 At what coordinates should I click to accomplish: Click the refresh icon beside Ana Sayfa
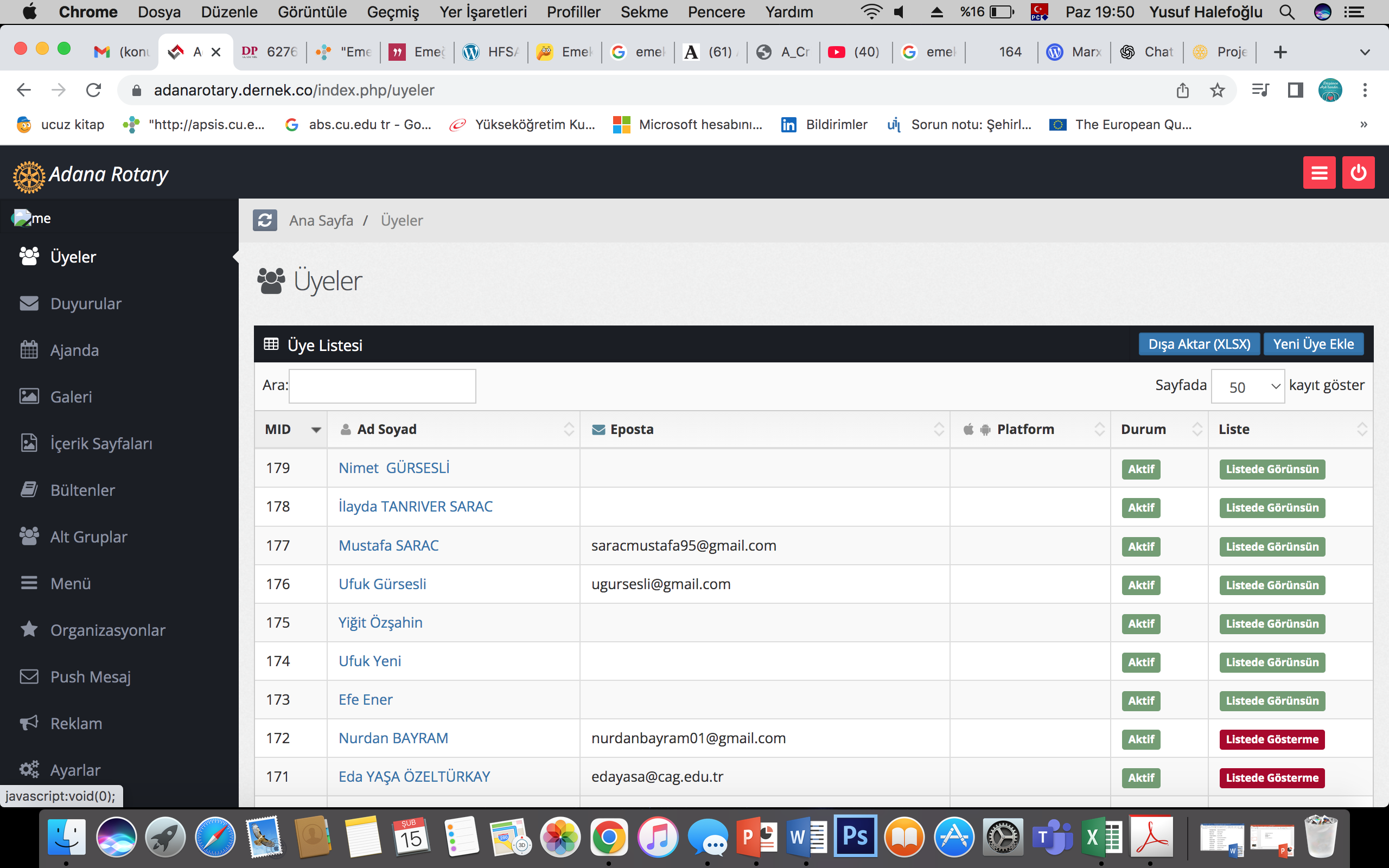coord(265,220)
